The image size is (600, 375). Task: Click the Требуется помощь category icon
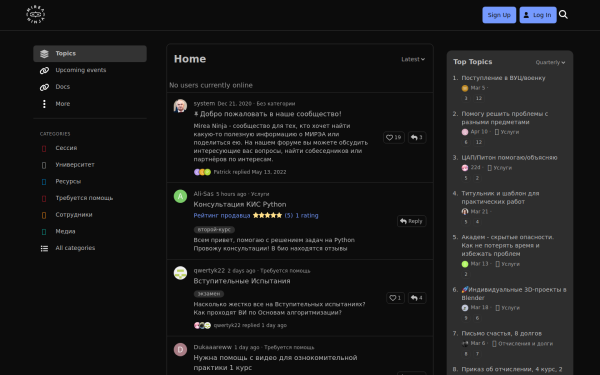(44, 199)
